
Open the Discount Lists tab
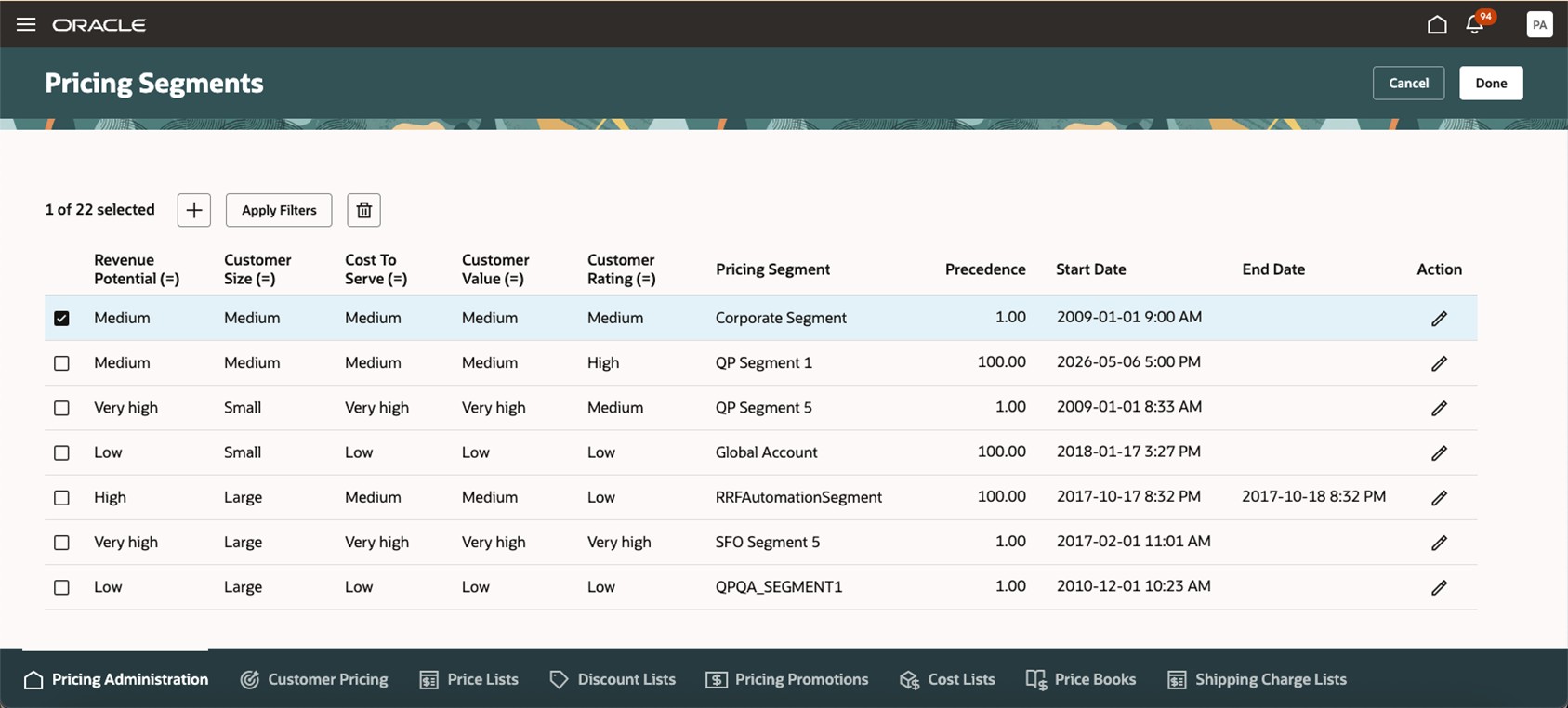[613, 679]
